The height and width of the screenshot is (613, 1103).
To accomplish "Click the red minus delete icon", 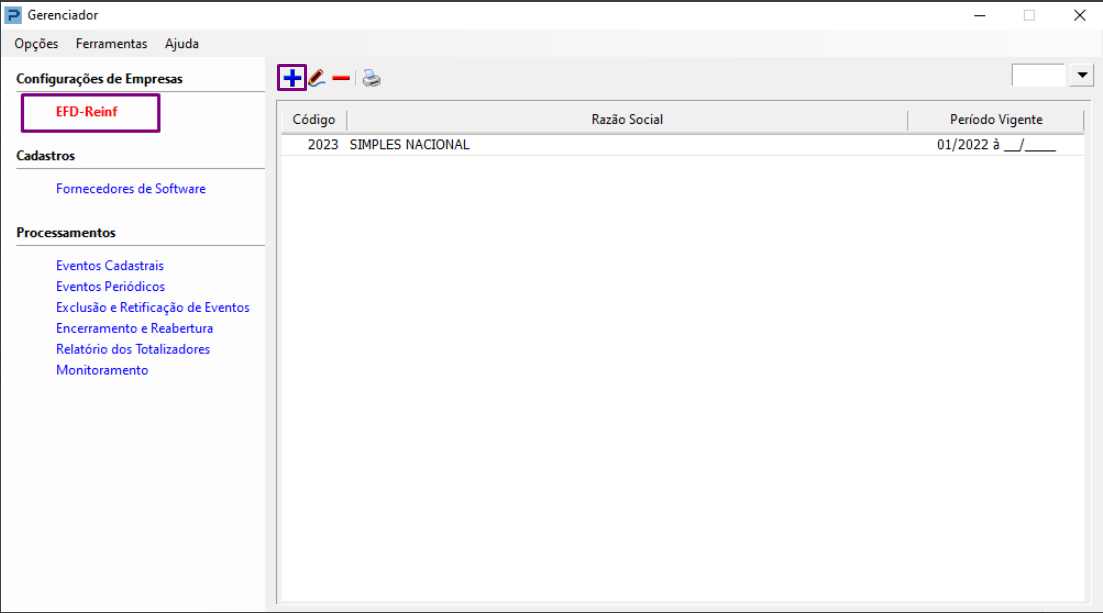I will (x=341, y=78).
